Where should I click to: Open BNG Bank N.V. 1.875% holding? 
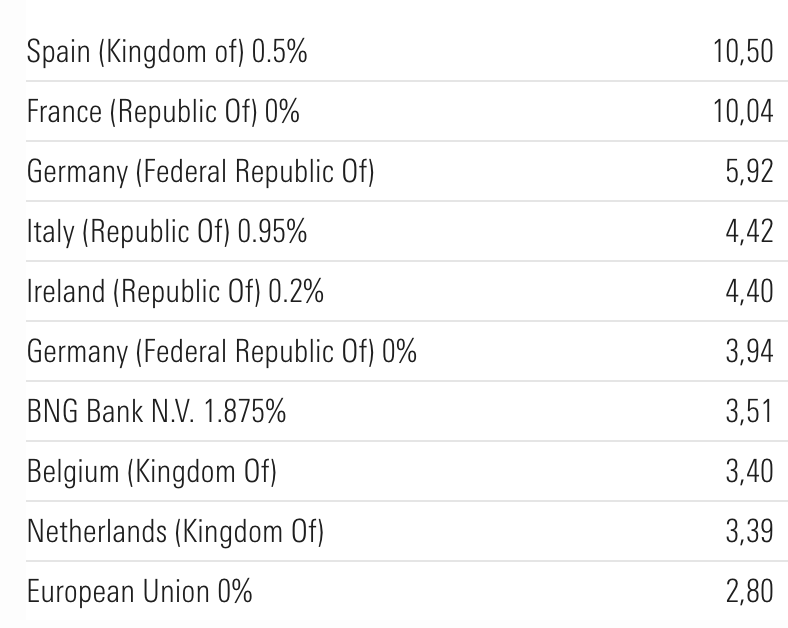156,411
